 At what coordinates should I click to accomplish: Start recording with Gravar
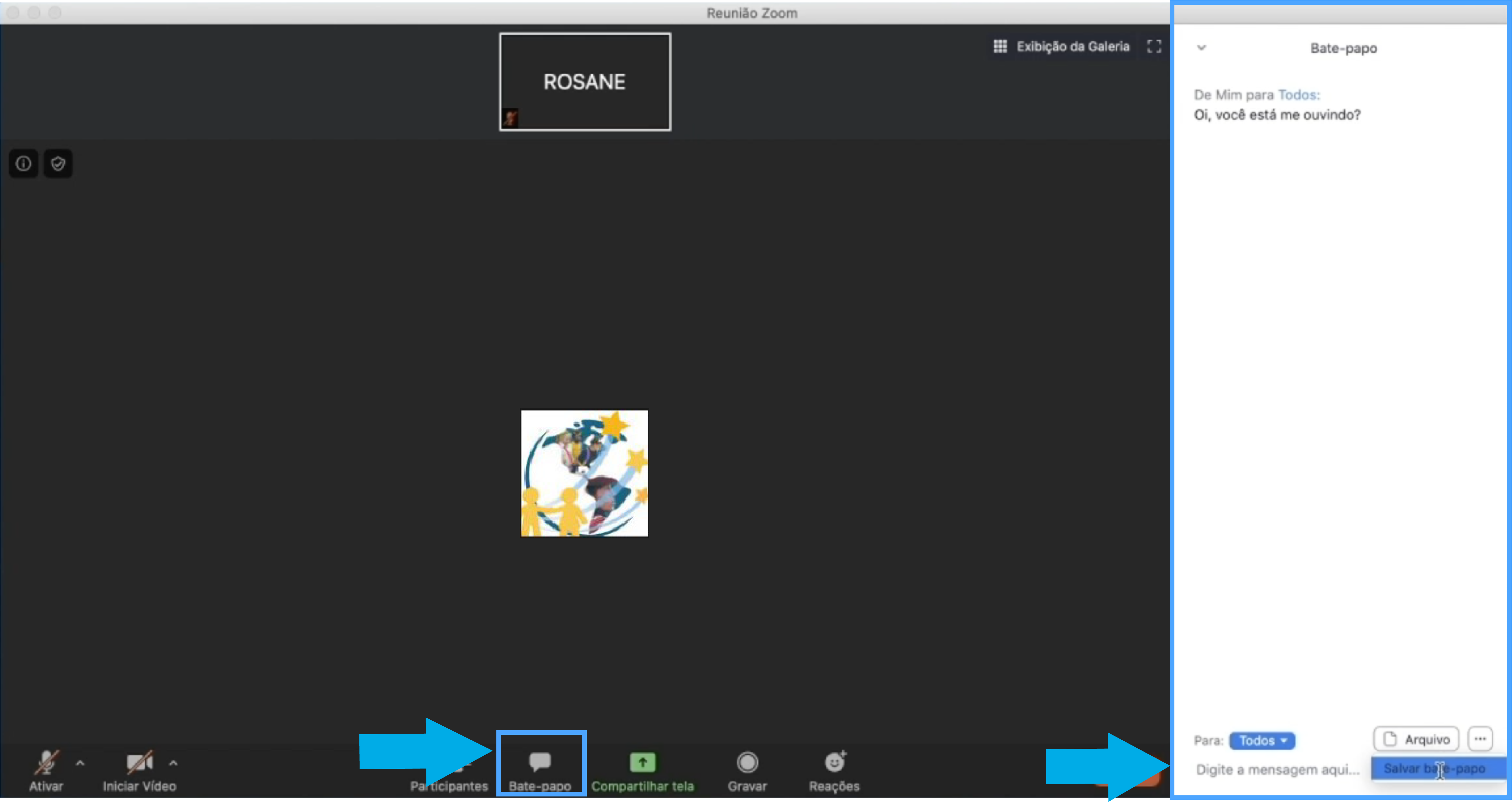(x=747, y=771)
